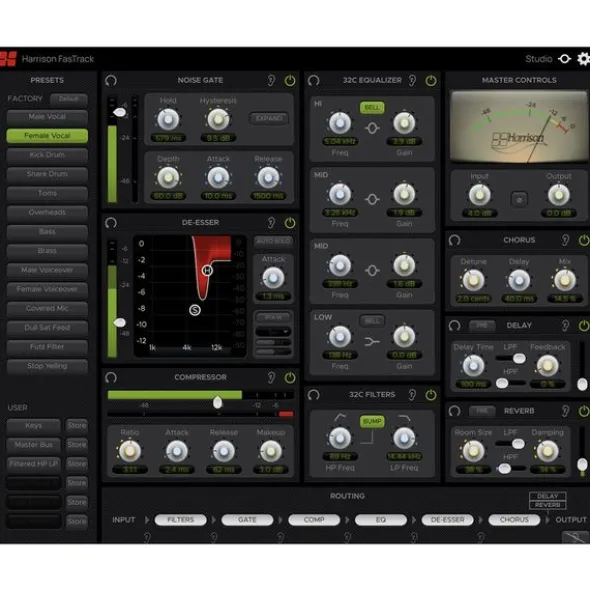590x591 pixels.
Task: Reset the 32C Equalizer module
Action: coord(314,80)
